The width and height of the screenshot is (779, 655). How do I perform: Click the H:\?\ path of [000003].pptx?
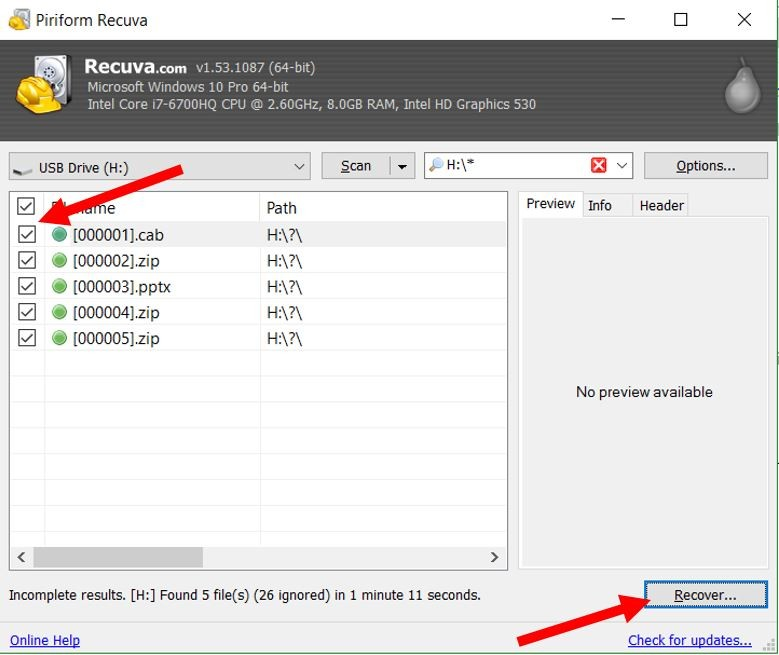[x=284, y=286]
